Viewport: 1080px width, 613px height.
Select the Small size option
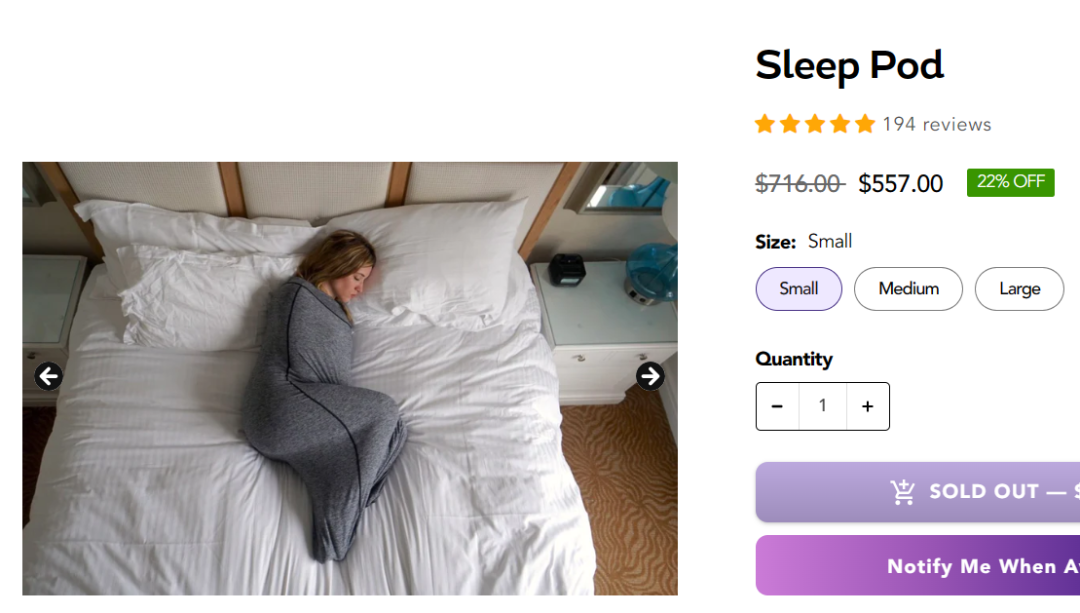798,289
